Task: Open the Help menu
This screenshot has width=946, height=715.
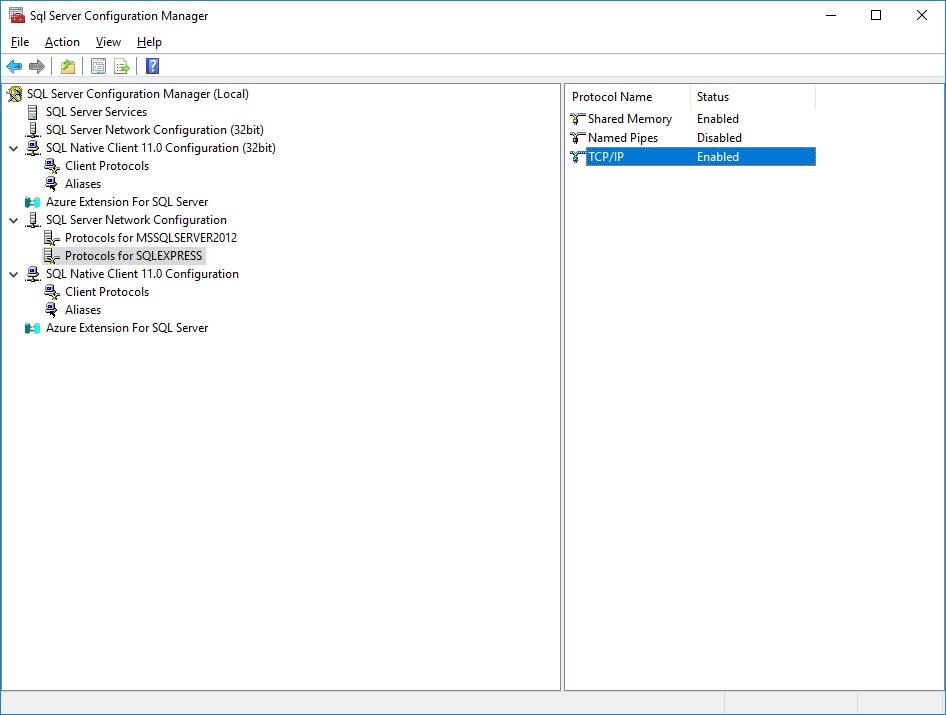Action: tap(149, 42)
